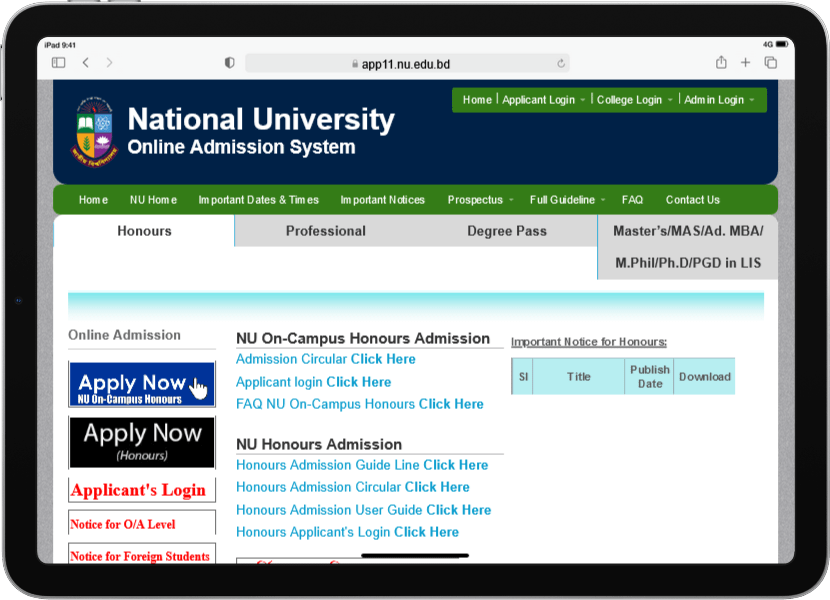Open Home in top green login bar

pos(477,100)
